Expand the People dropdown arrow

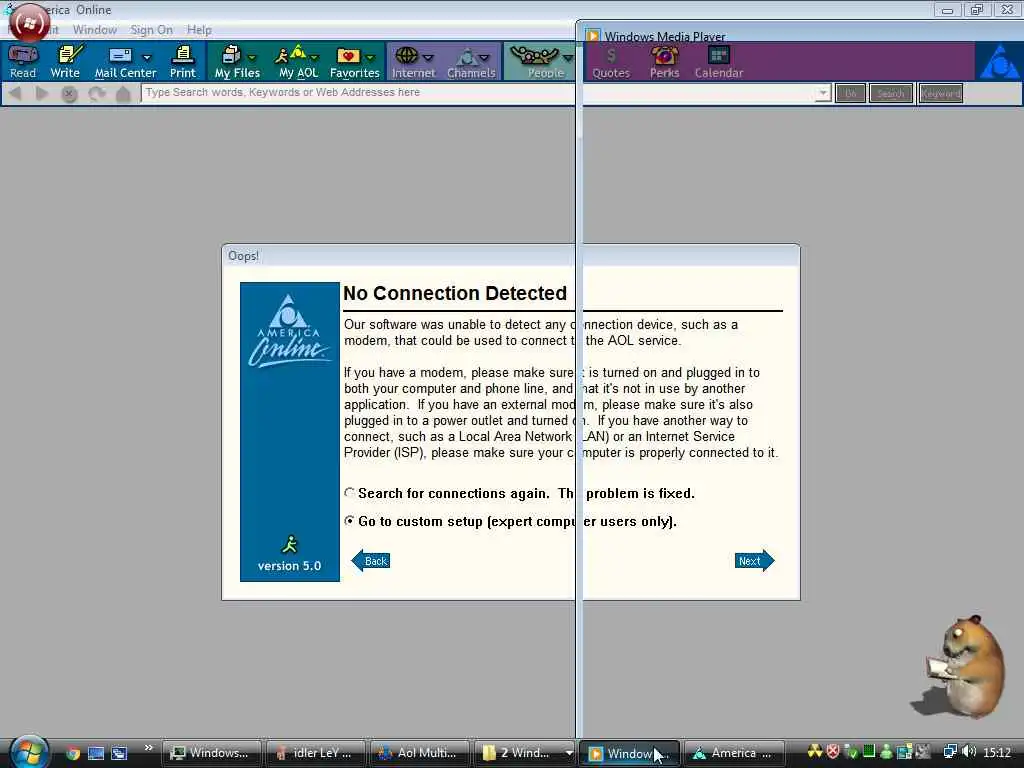[568, 57]
